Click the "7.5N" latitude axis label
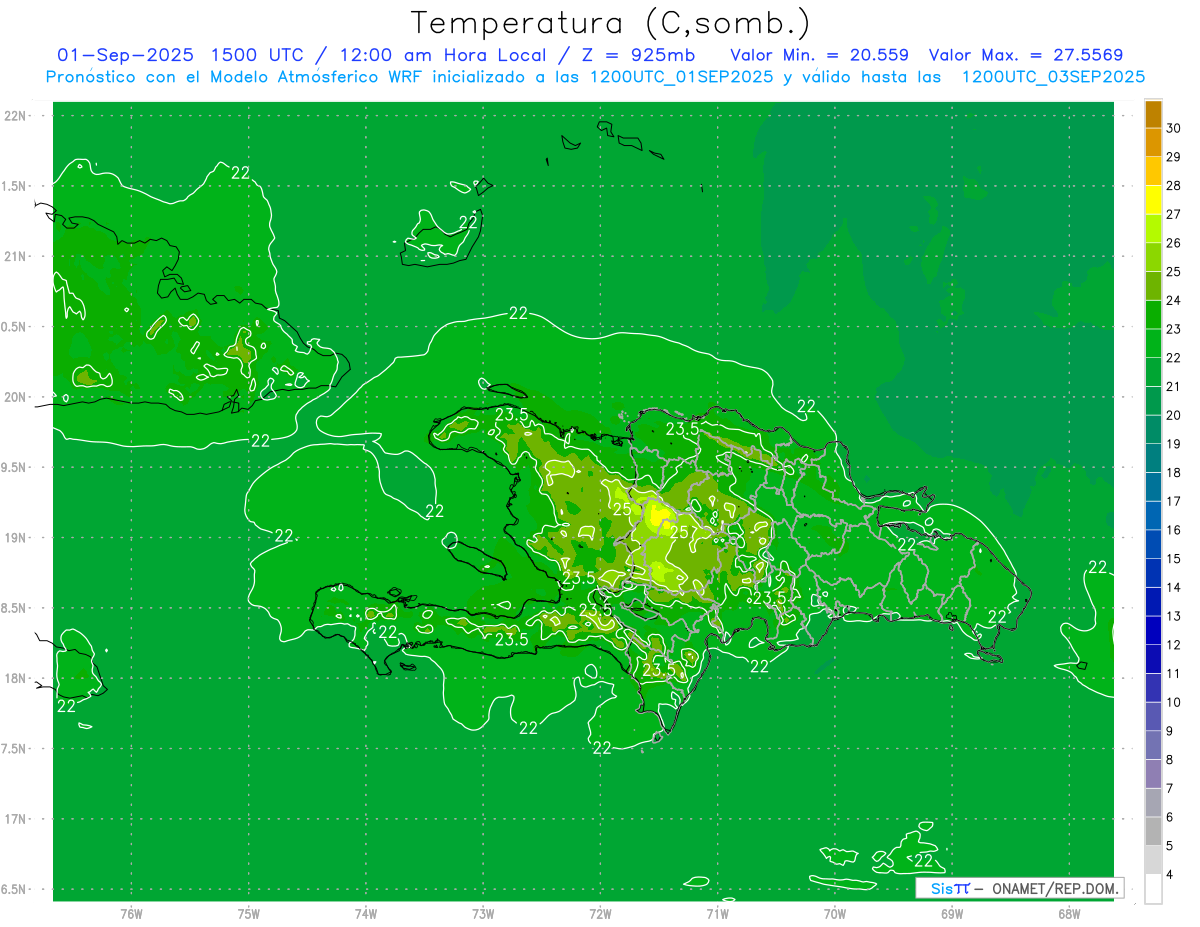Screen dimensions: 1200x927 tap(14, 748)
